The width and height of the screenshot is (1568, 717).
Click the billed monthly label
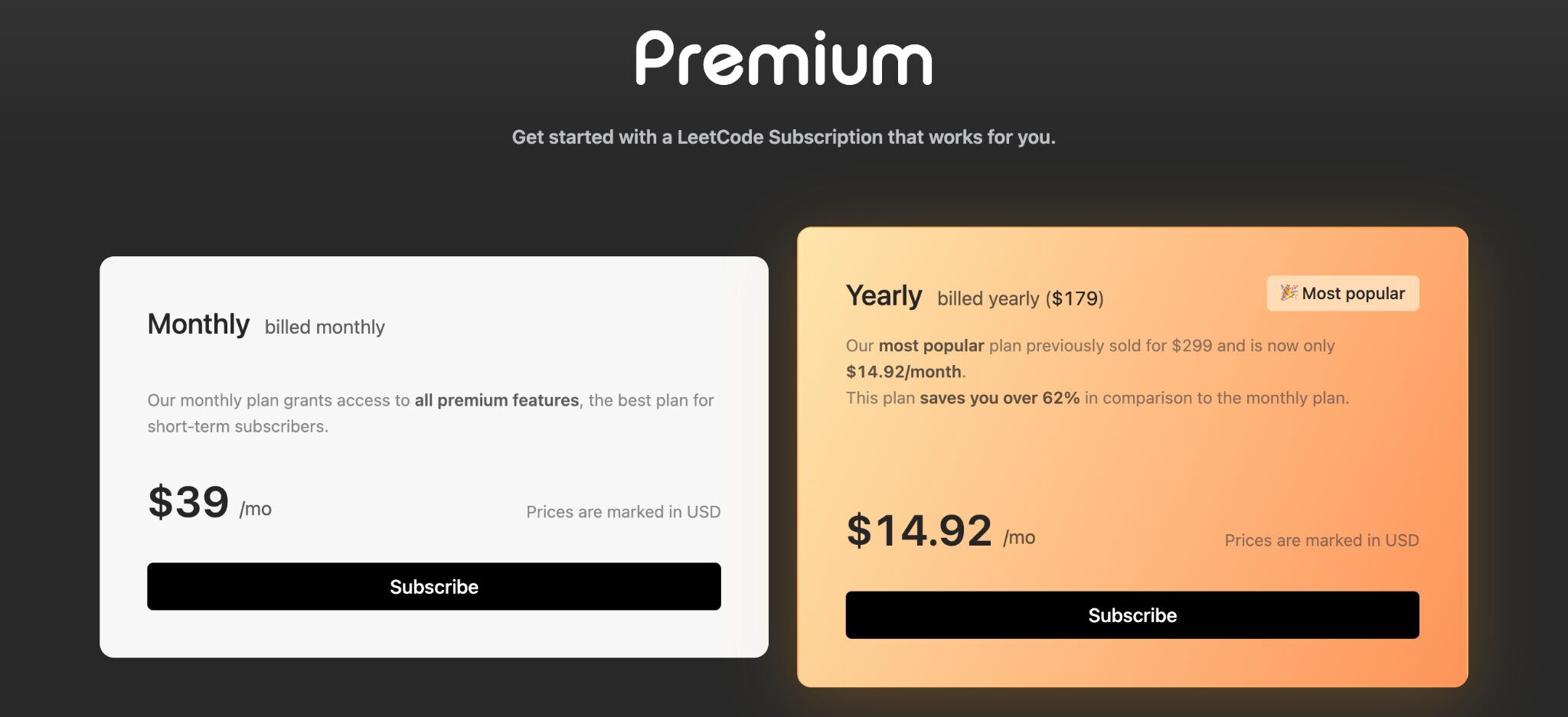325,327
